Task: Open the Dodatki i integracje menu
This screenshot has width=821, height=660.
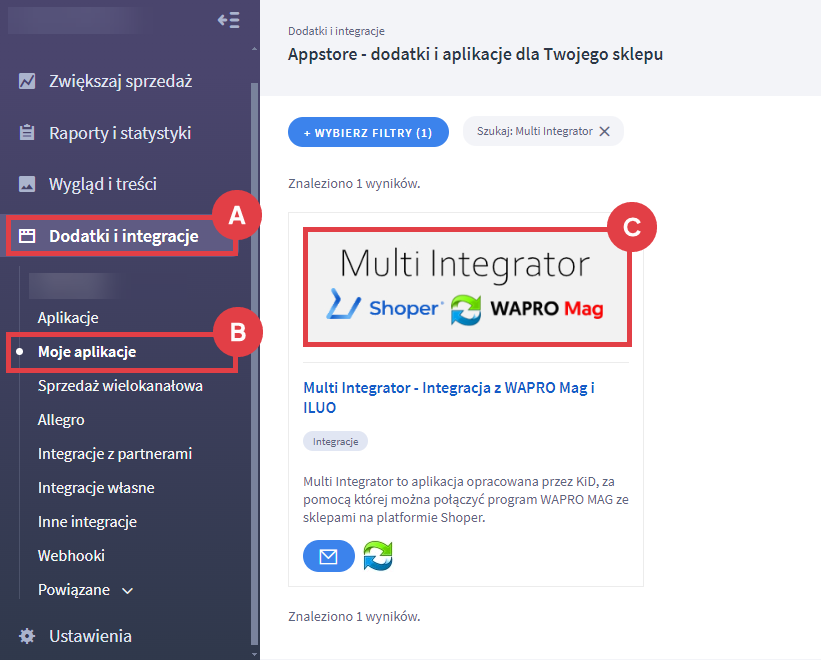Action: (122, 236)
